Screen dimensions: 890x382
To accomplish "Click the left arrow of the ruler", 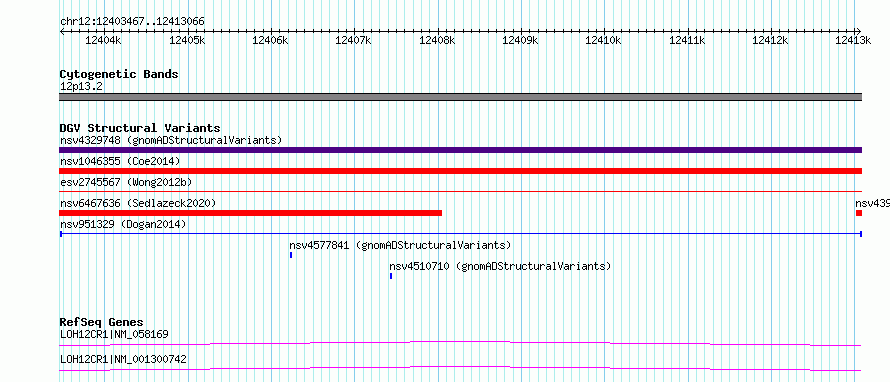I will (62, 31).
